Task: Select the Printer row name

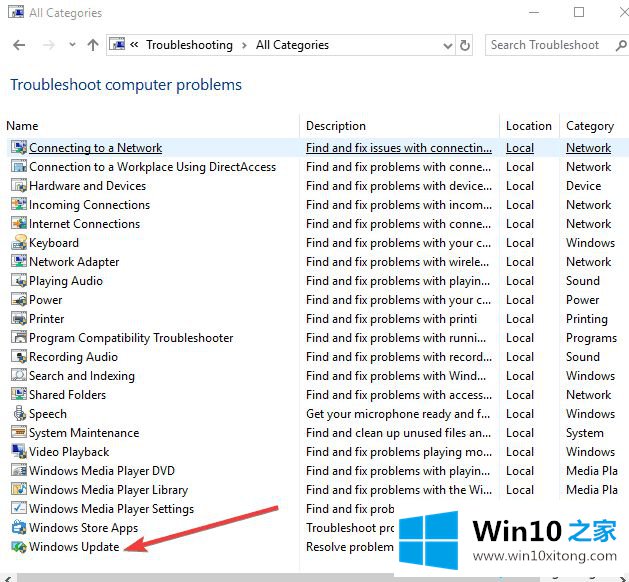Action: (47, 319)
